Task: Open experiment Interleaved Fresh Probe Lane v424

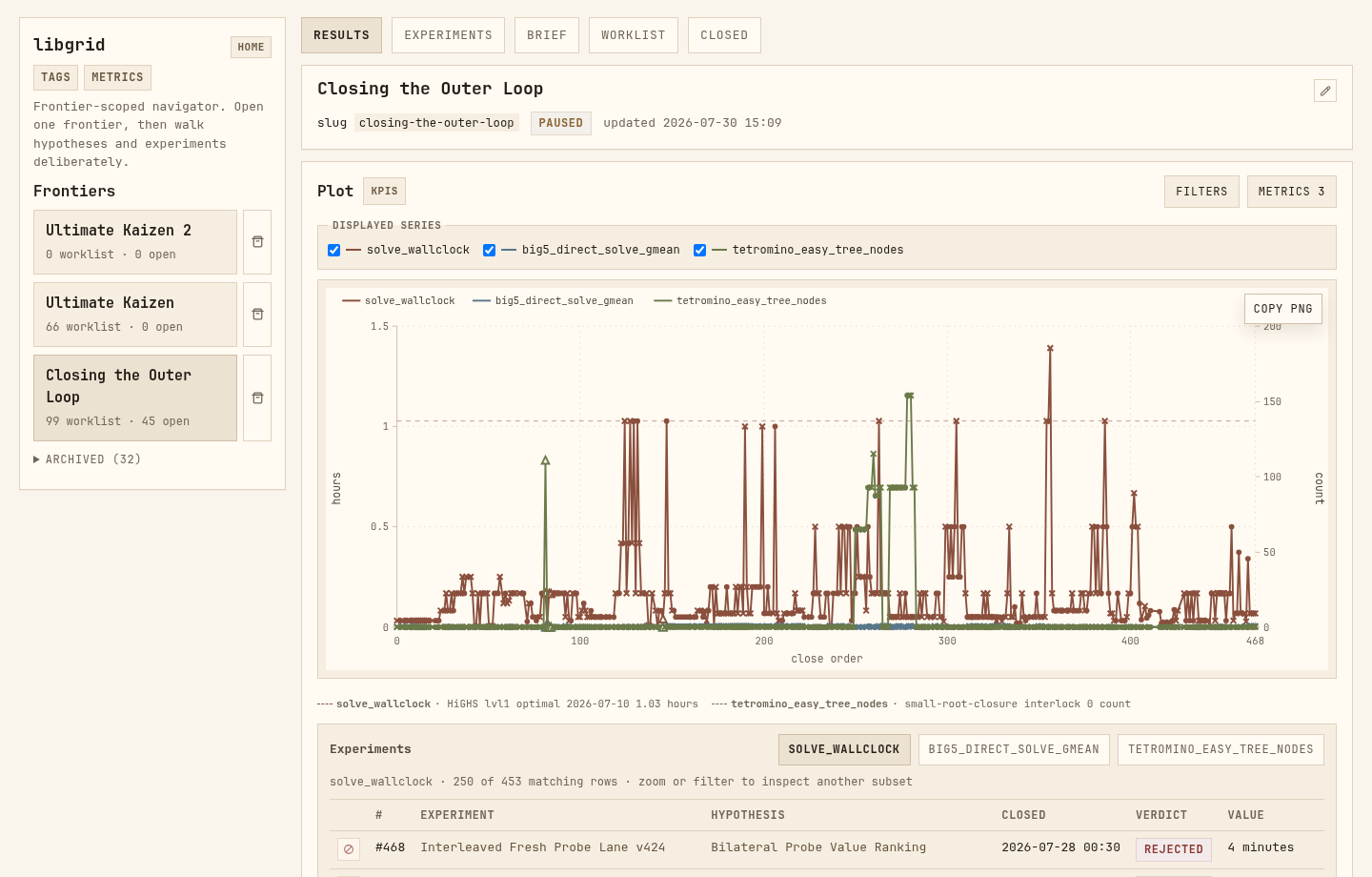Action: (x=543, y=847)
